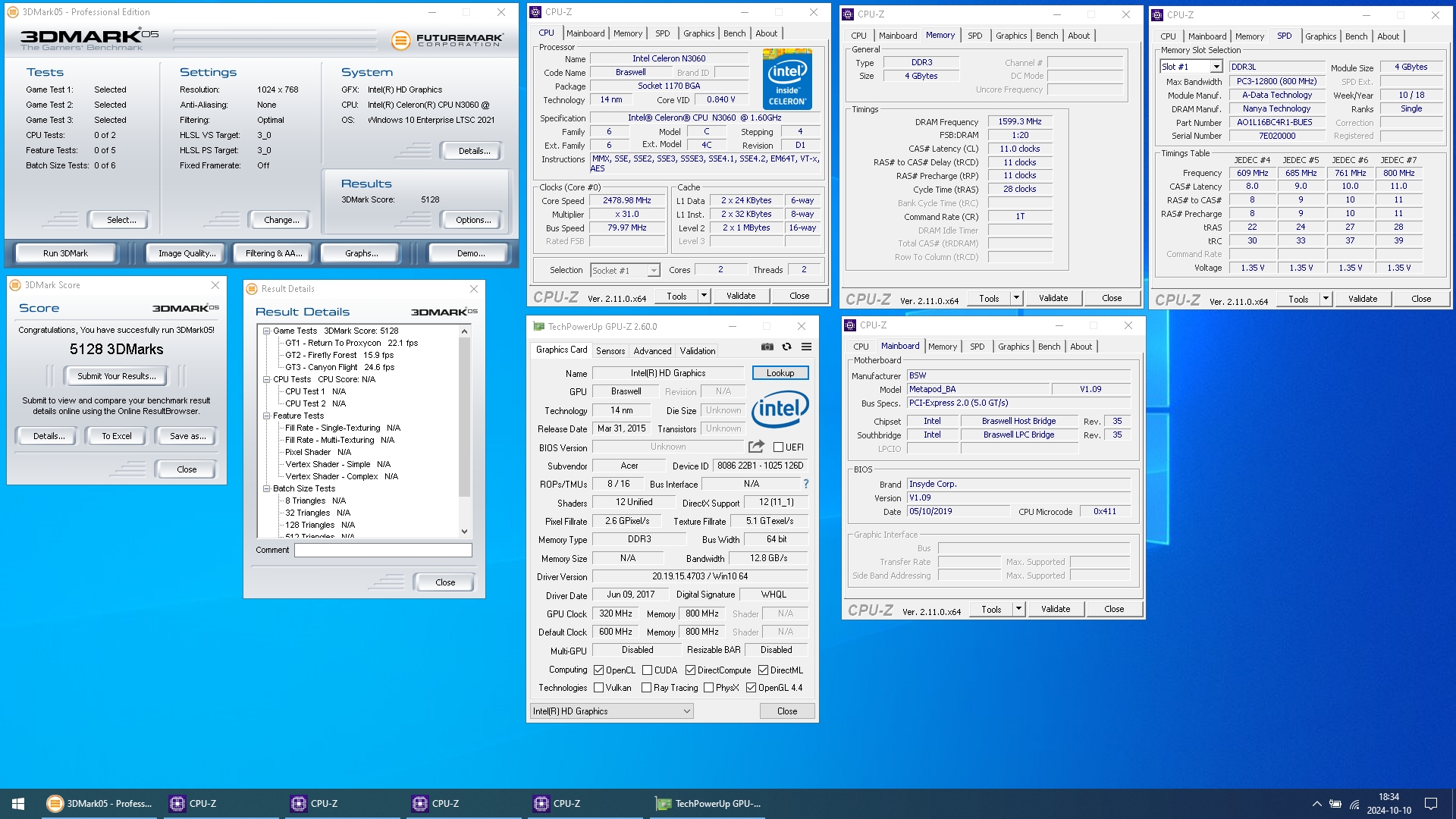Activate the first CPU-Z taskbar item
The height and width of the screenshot is (819, 1456).
221,804
